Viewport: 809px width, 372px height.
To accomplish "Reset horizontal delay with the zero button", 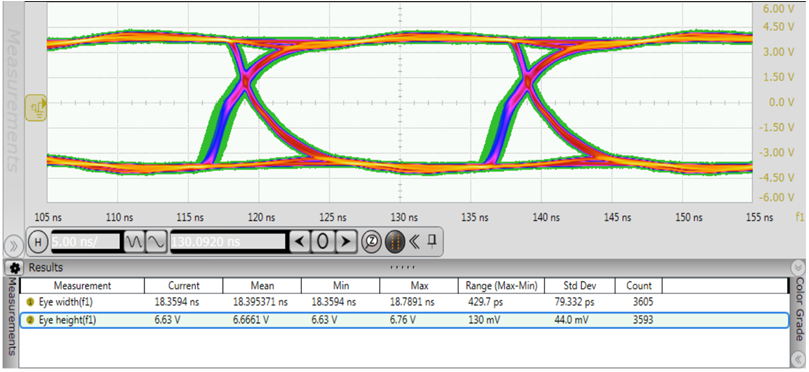I will [x=323, y=241].
